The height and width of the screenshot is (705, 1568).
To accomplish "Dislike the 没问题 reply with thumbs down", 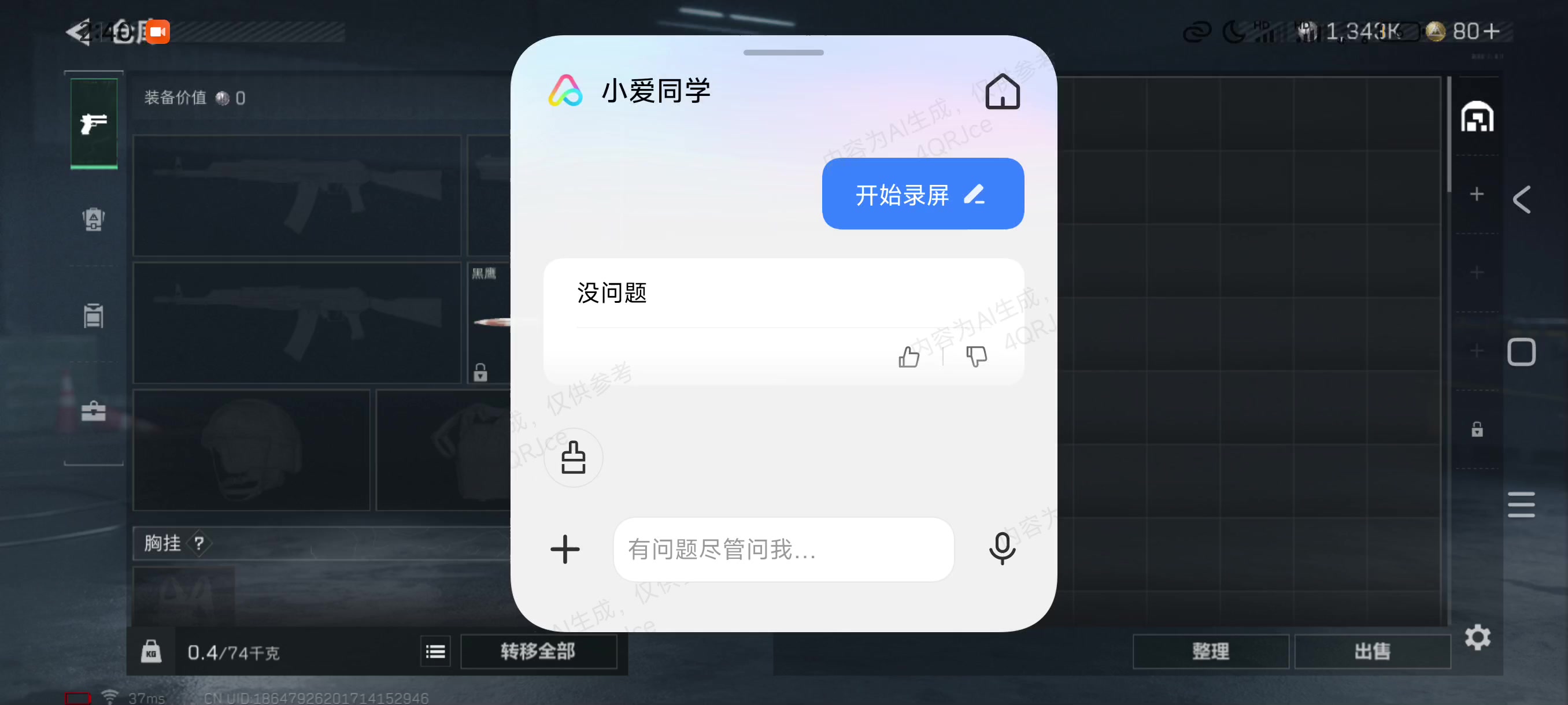I will [977, 357].
